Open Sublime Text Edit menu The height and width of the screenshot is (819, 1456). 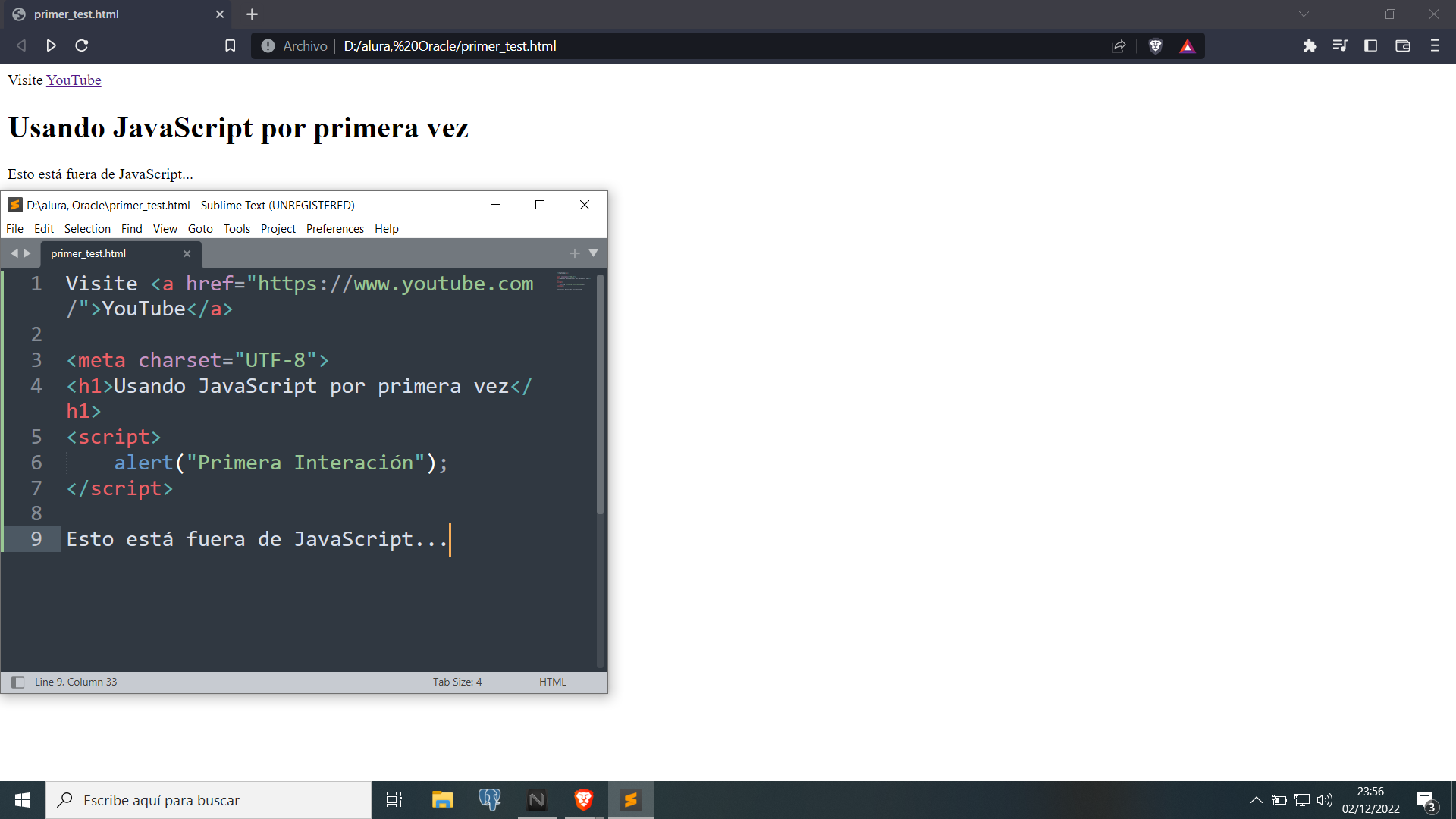click(x=44, y=229)
